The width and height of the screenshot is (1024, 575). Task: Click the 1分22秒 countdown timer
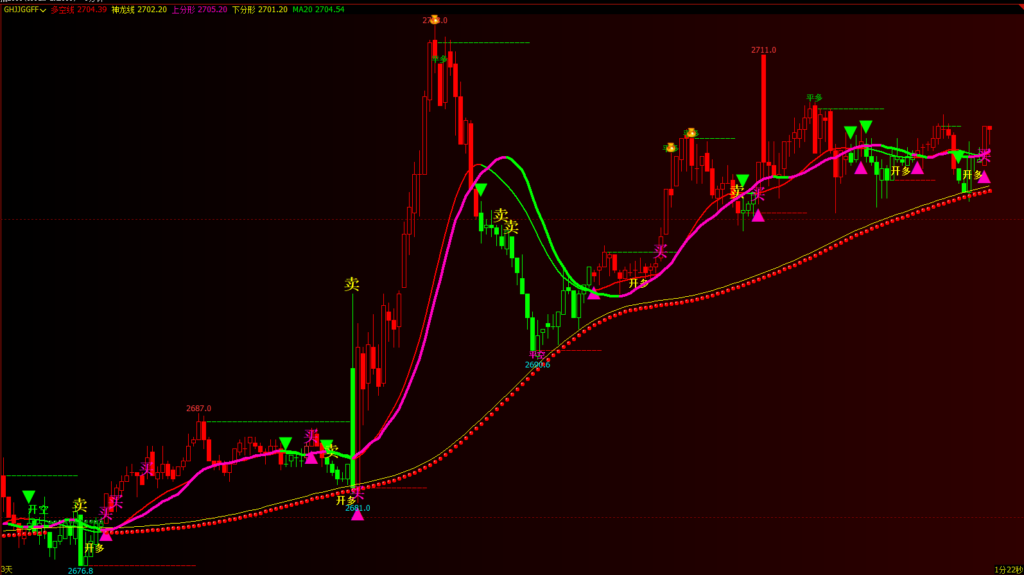pyautogui.click(x=1008, y=569)
